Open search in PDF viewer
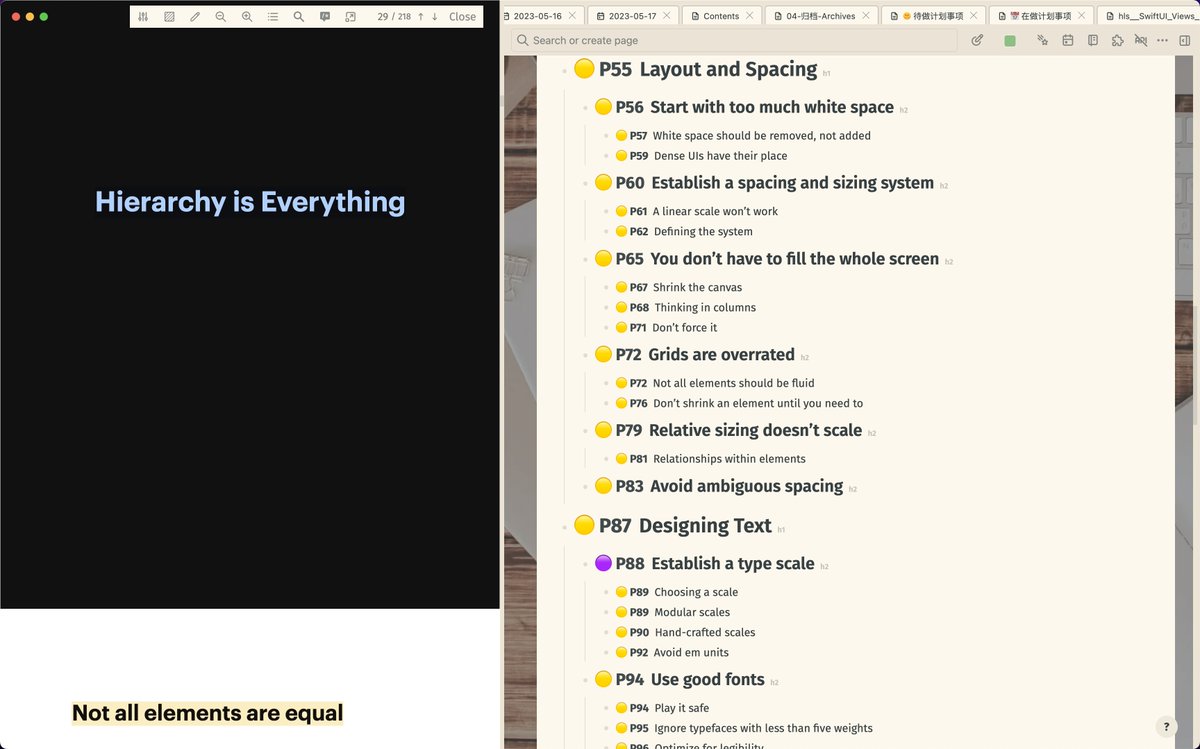 (299, 17)
